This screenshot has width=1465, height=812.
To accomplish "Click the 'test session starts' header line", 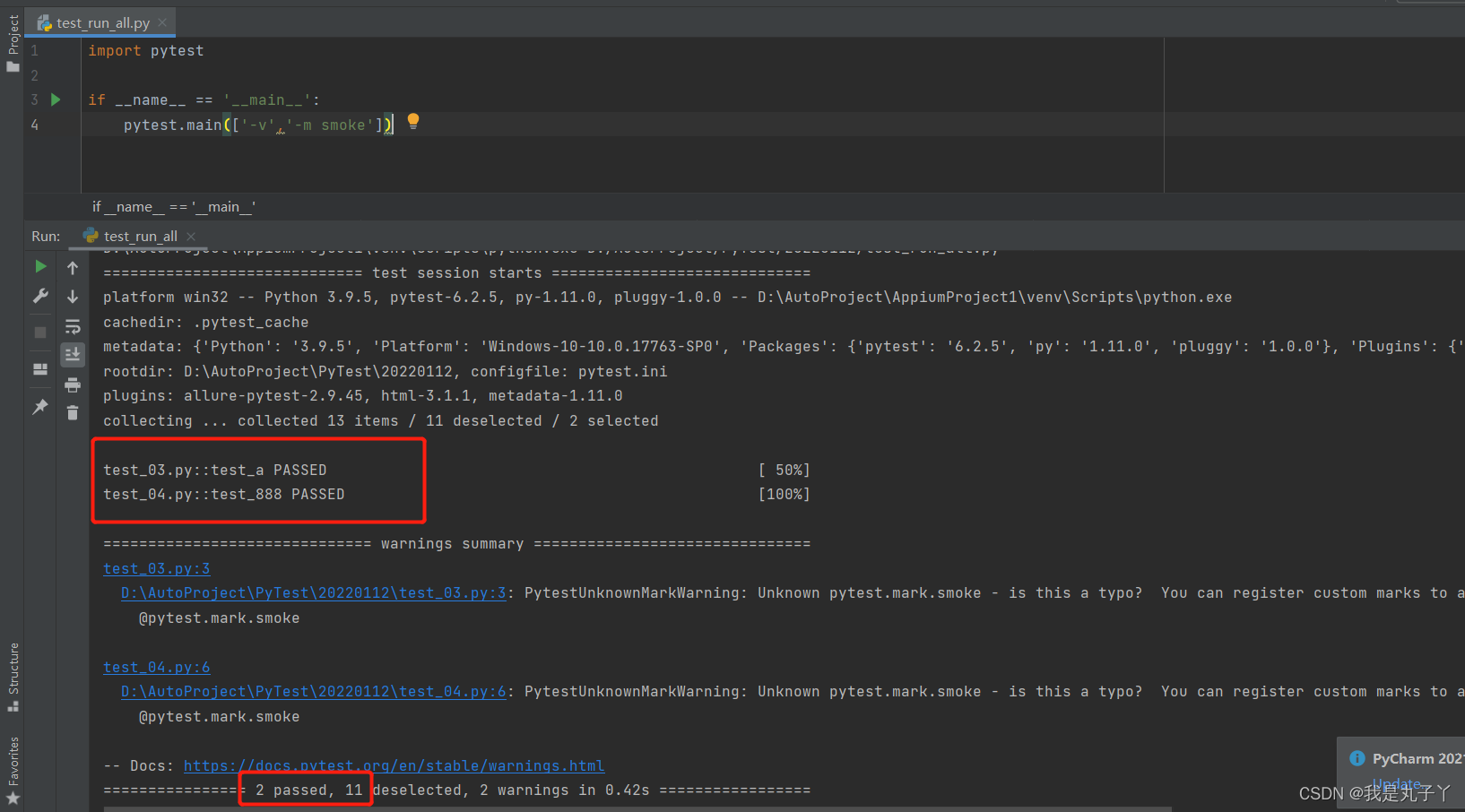I will [x=457, y=272].
